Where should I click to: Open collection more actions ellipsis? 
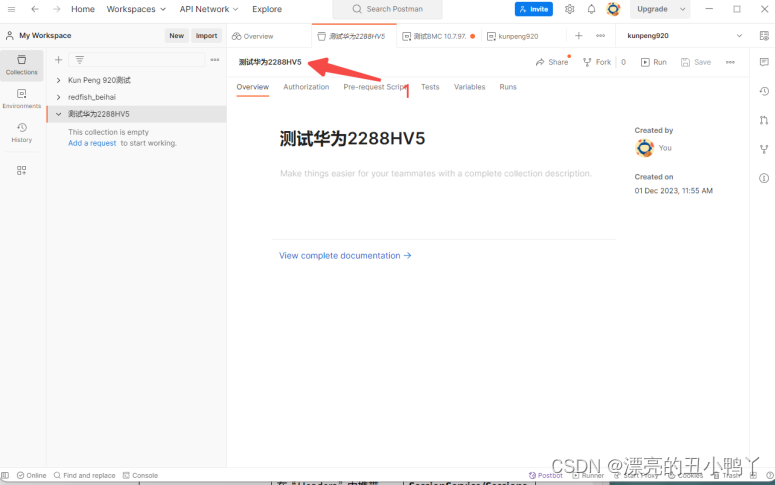[x=730, y=62]
